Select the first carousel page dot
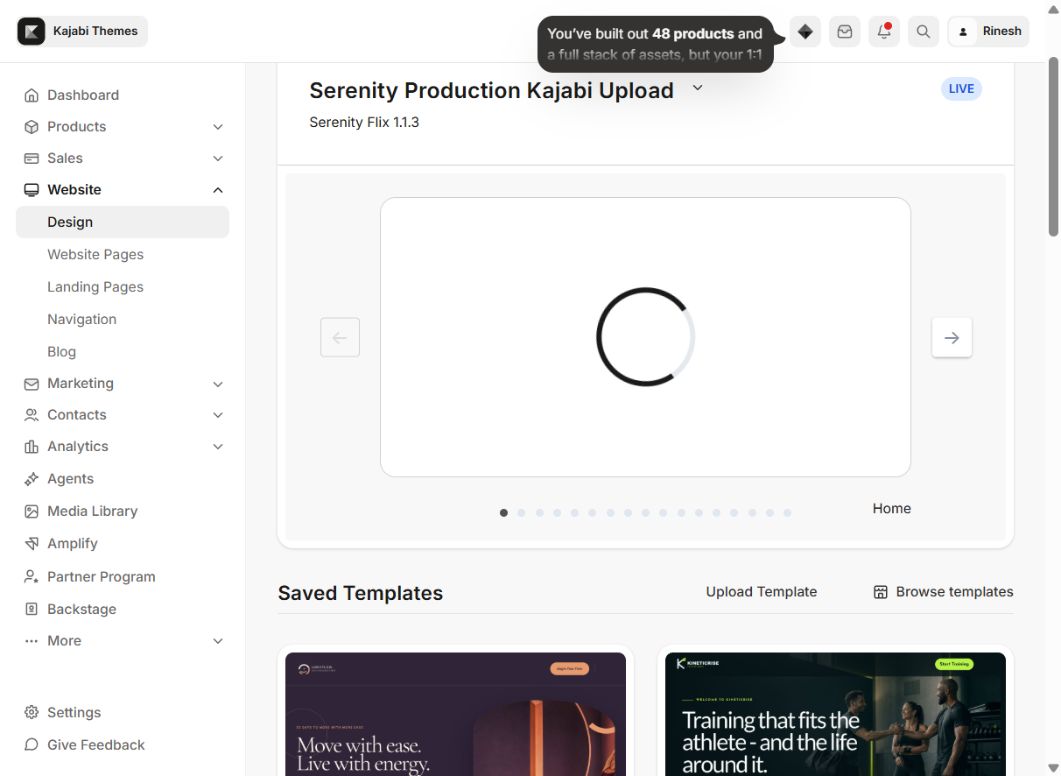1061x776 pixels. (x=503, y=513)
